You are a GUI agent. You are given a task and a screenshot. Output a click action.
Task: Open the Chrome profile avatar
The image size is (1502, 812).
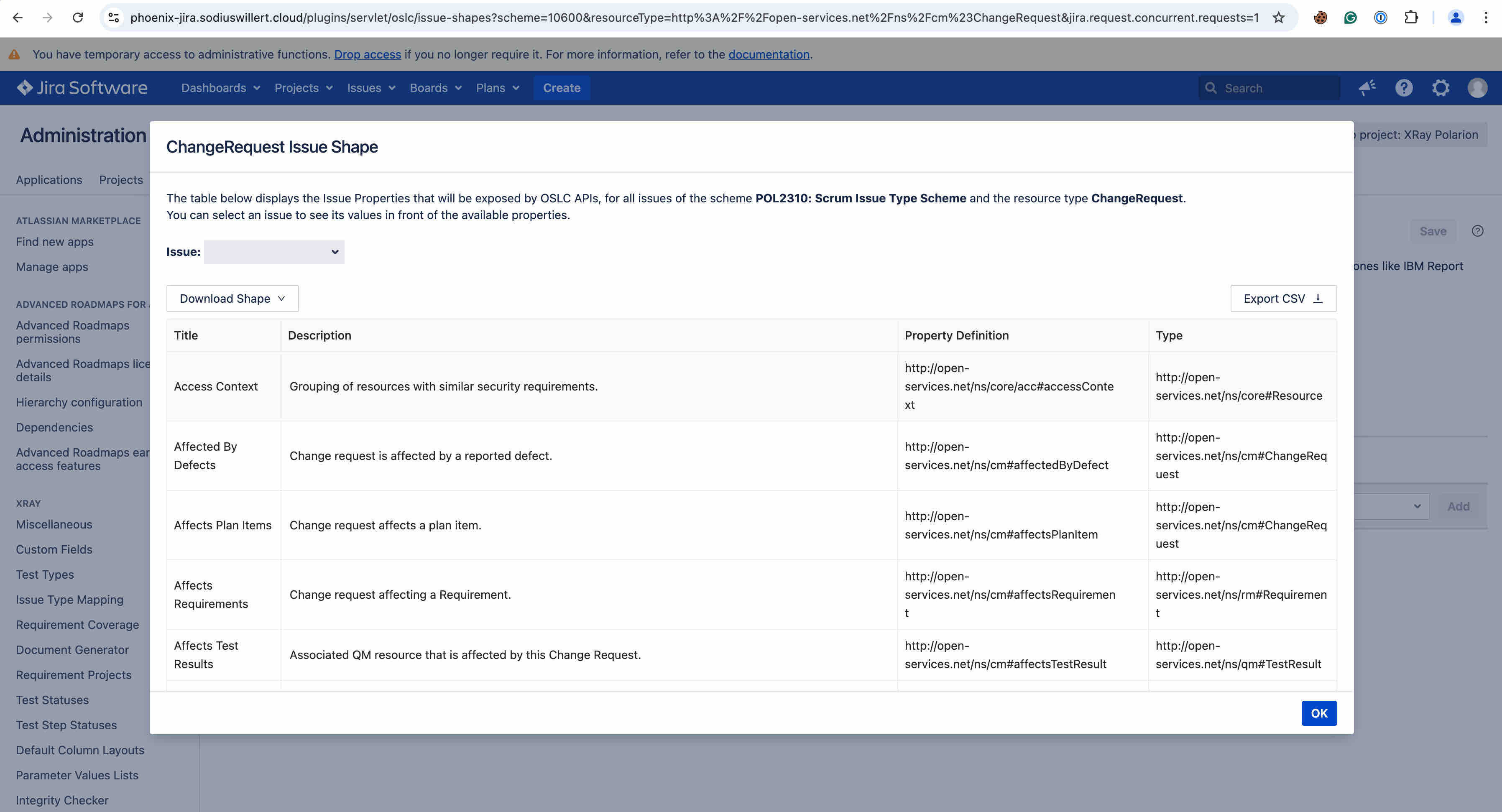click(1456, 18)
